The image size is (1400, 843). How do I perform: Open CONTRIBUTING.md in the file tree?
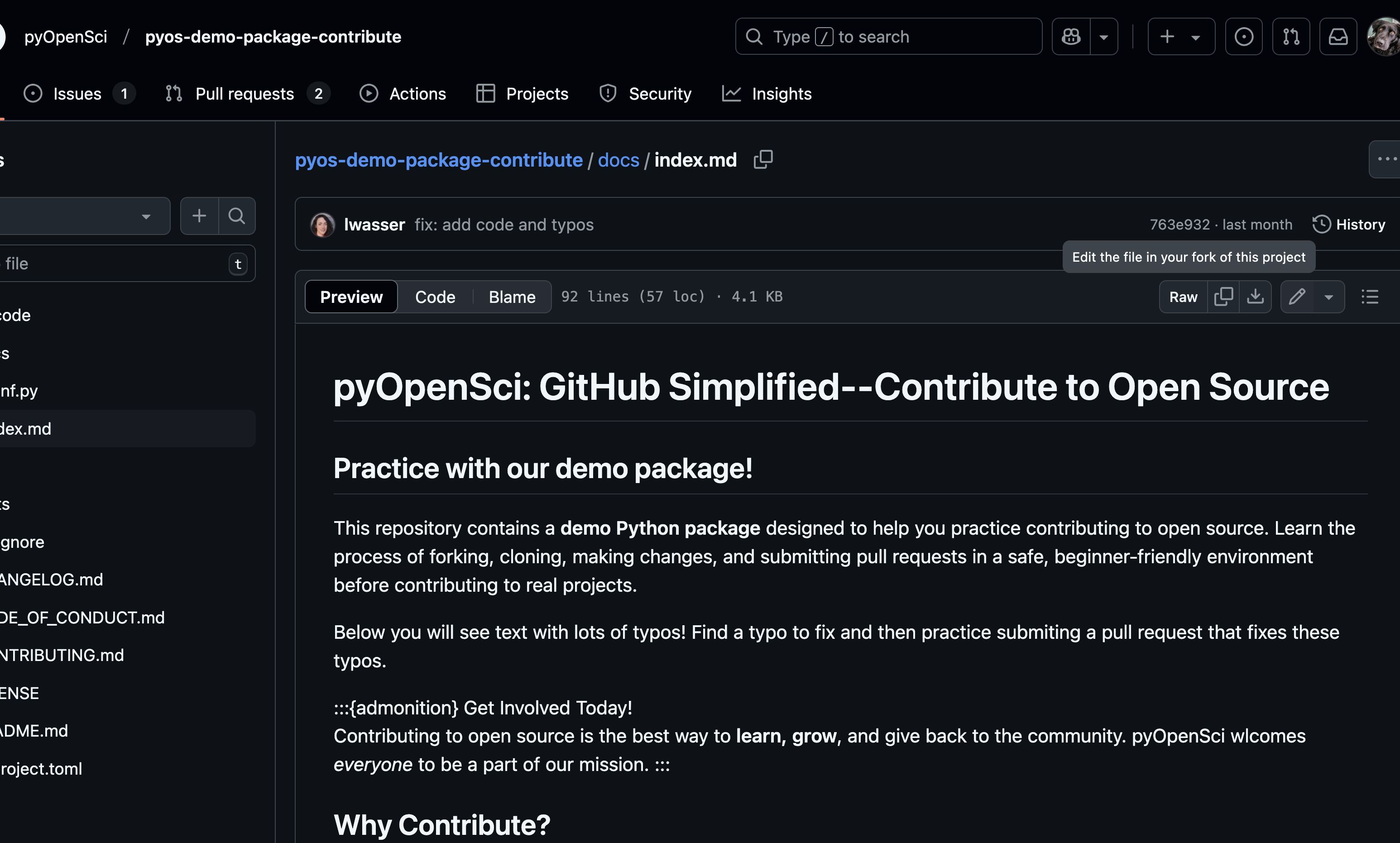pos(127,655)
